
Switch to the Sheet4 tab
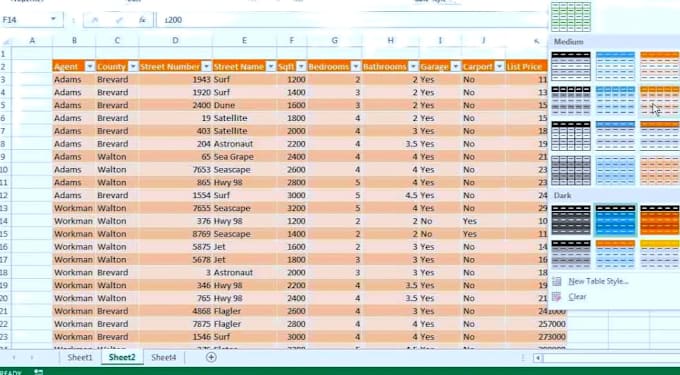pyautogui.click(x=163, y=357)
